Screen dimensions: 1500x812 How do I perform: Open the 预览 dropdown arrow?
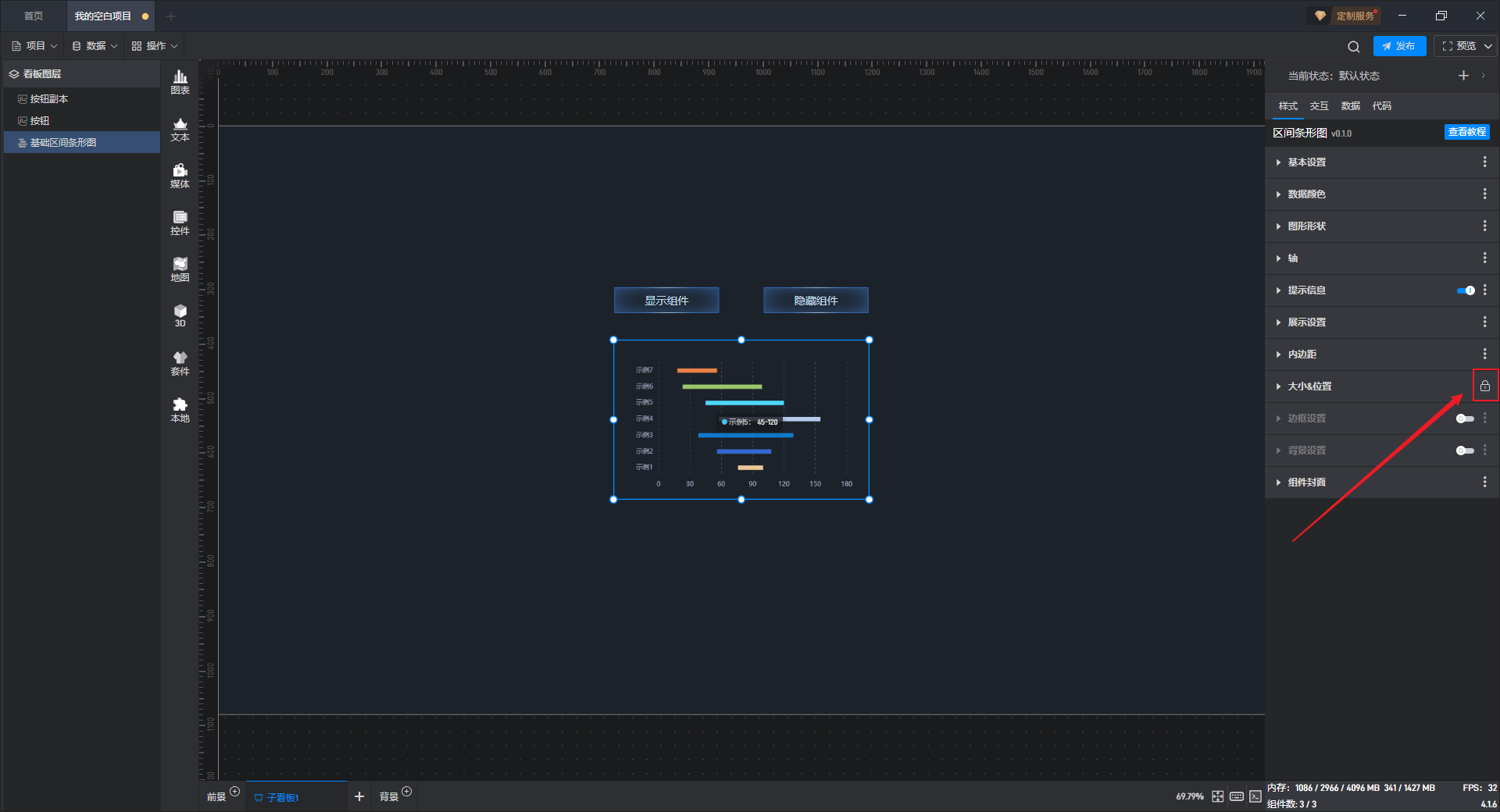(x=1488, y=46)
